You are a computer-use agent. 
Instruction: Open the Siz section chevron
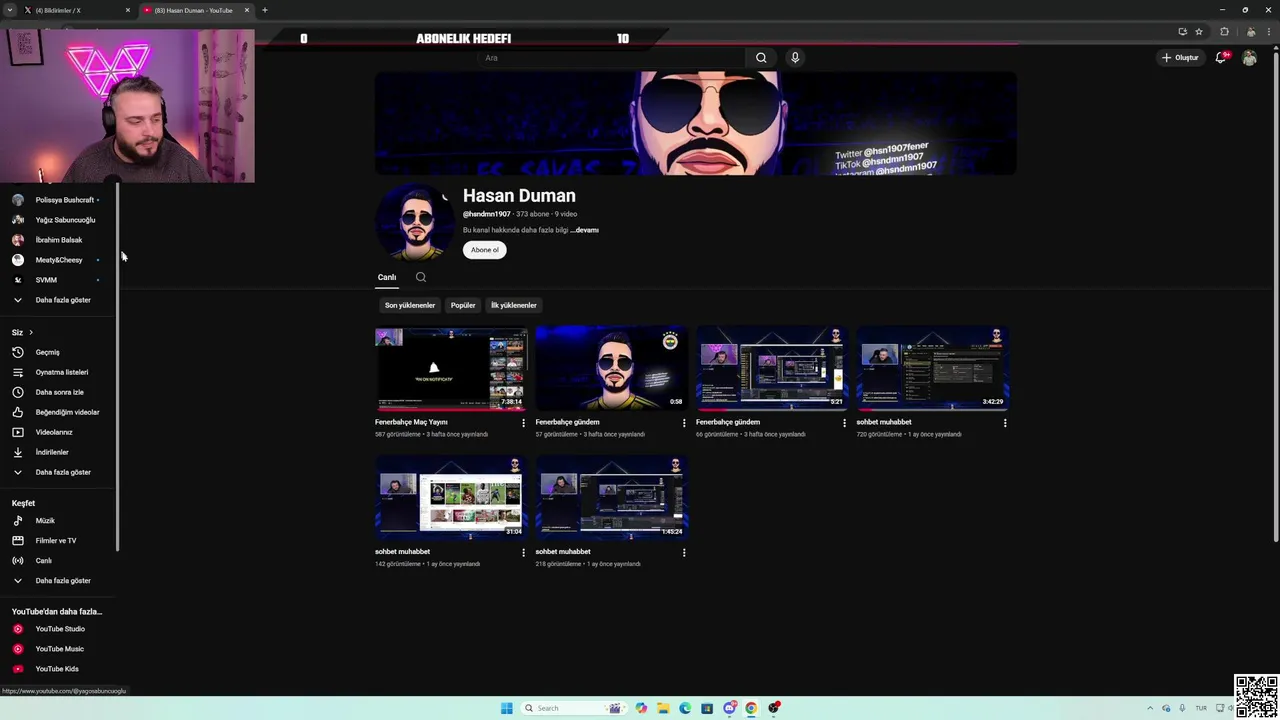30,332
